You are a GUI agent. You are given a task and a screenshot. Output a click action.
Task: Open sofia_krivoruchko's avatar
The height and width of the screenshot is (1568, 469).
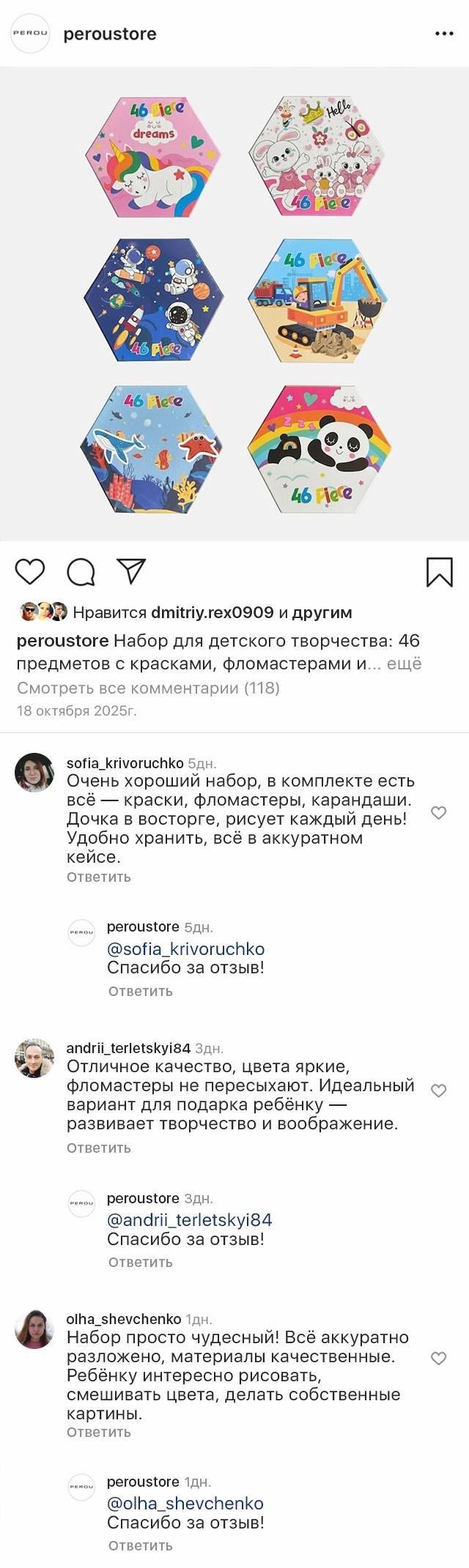[x=34, y=772]
